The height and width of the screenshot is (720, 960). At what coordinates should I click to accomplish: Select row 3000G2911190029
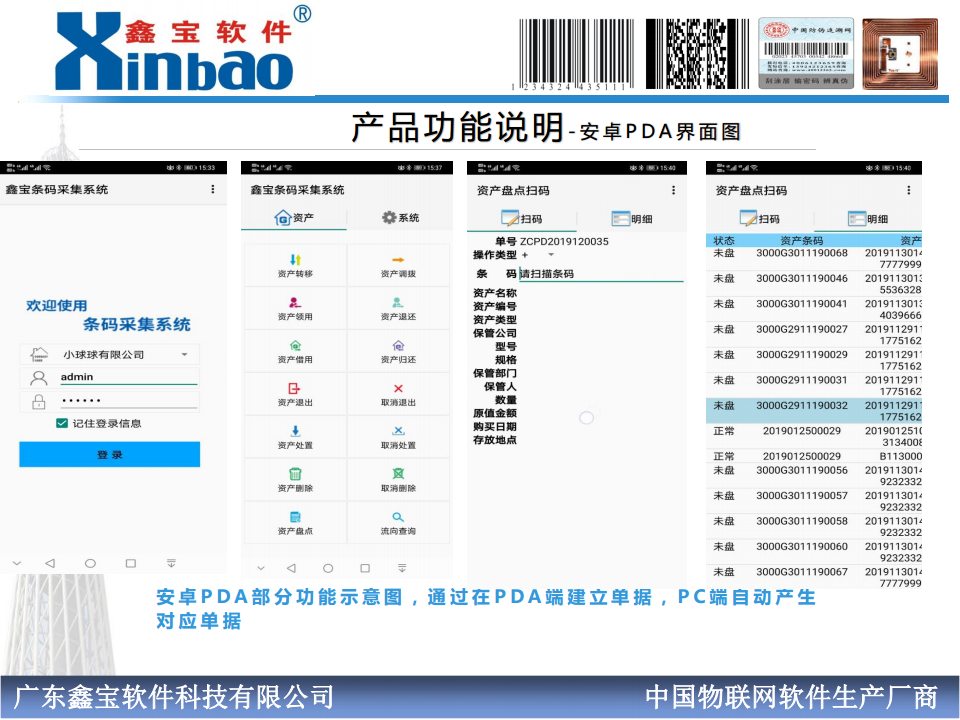814,360
